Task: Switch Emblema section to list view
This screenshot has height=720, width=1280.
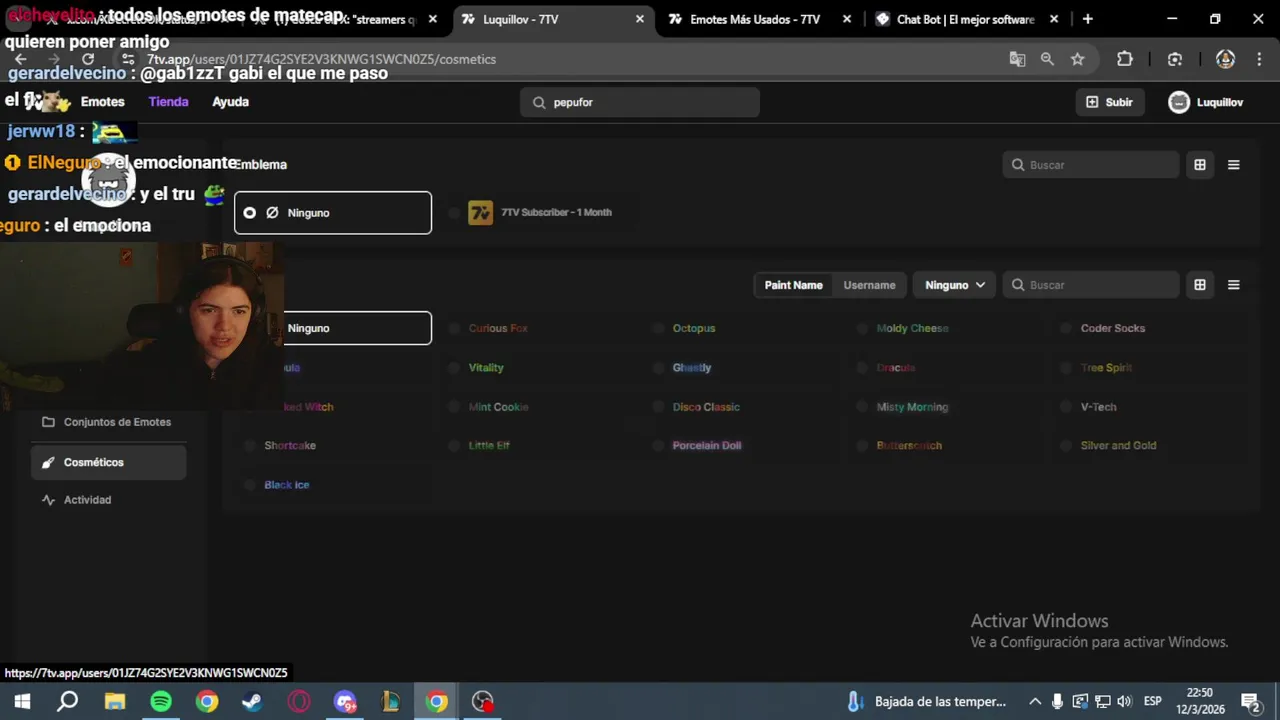Action: 1234,165
